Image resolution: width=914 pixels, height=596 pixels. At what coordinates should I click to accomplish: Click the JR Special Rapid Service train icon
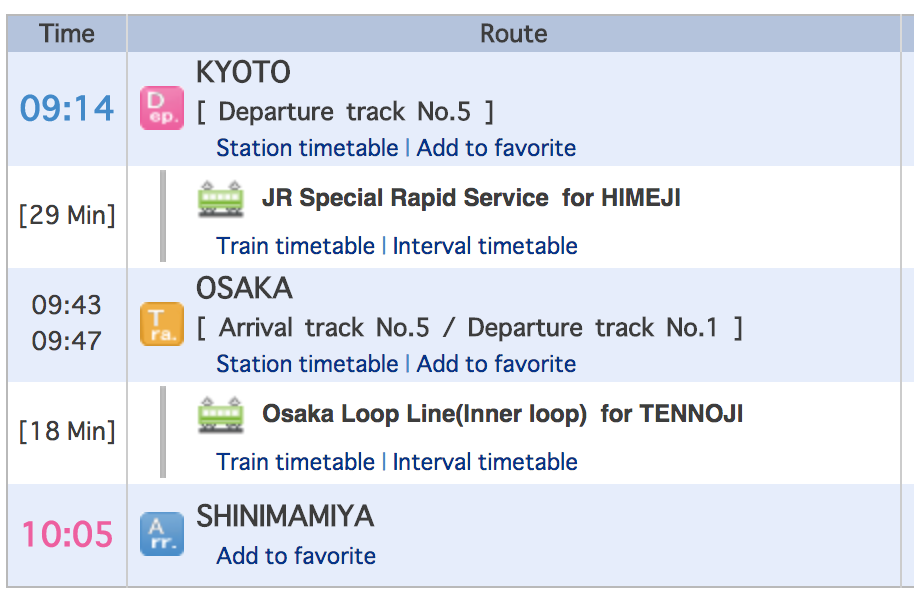click(x=221, y=198)
